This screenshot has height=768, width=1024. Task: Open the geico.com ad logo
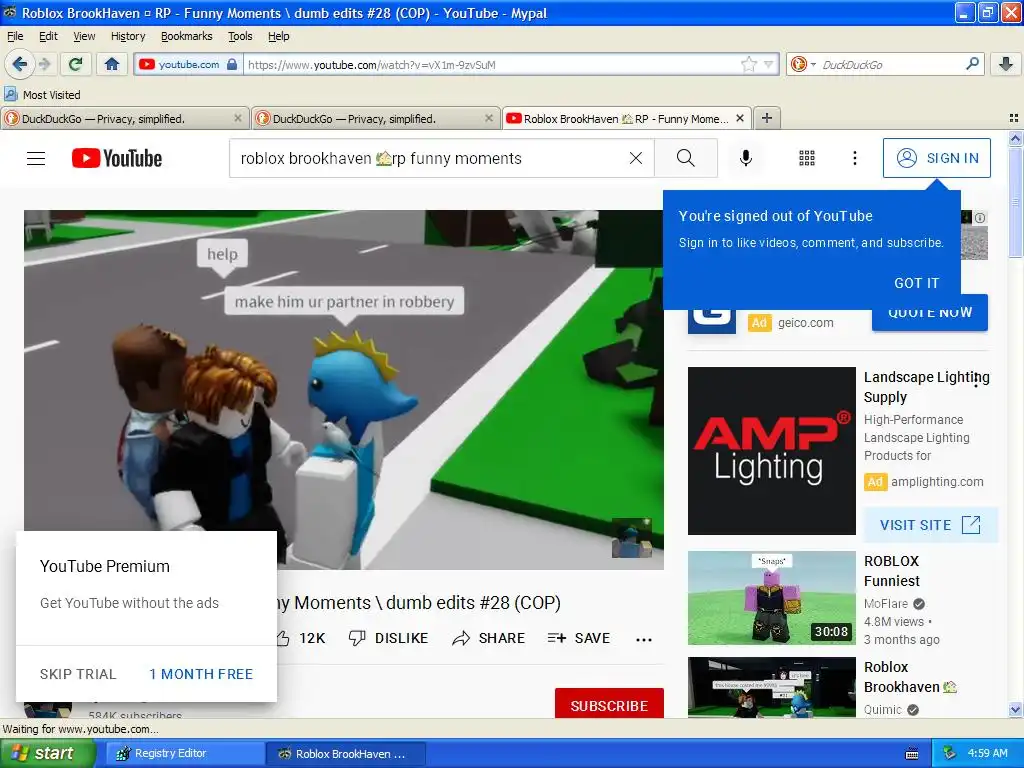point(712,321)
